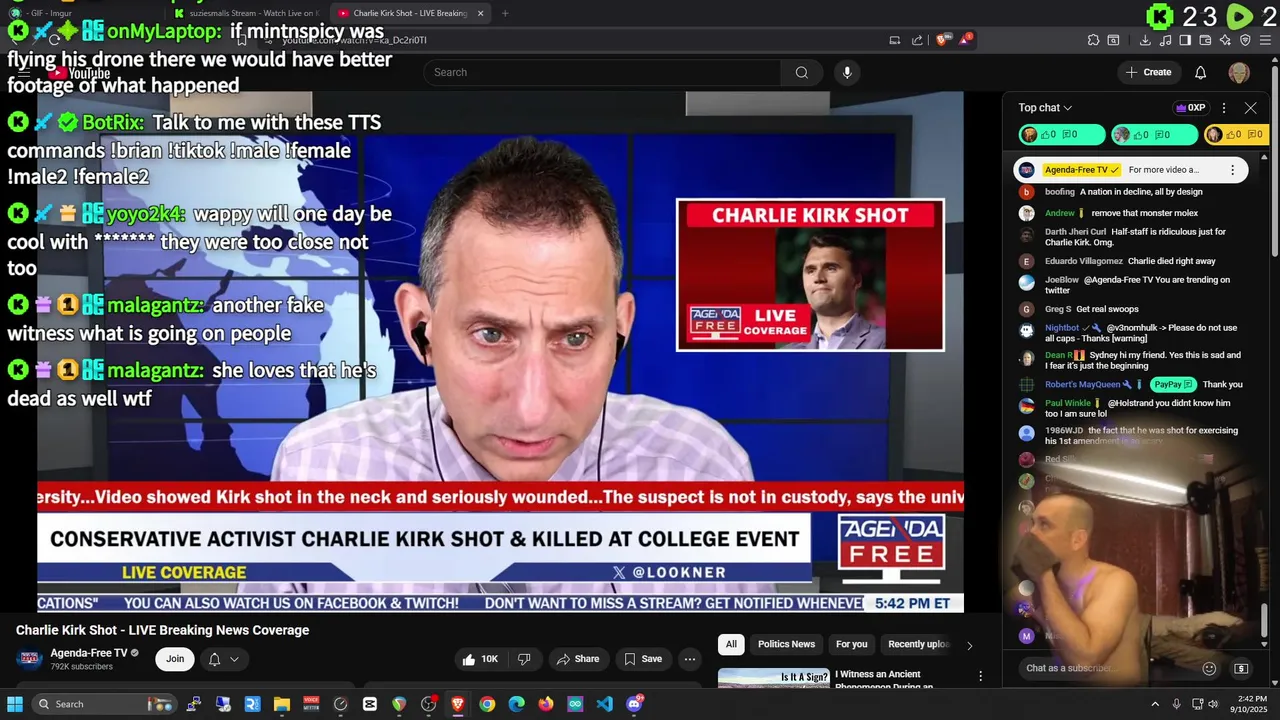The width and height of the screenshot is (1280, 720).
Task: Close the live chat panel
Action: tap(1250, 108)
